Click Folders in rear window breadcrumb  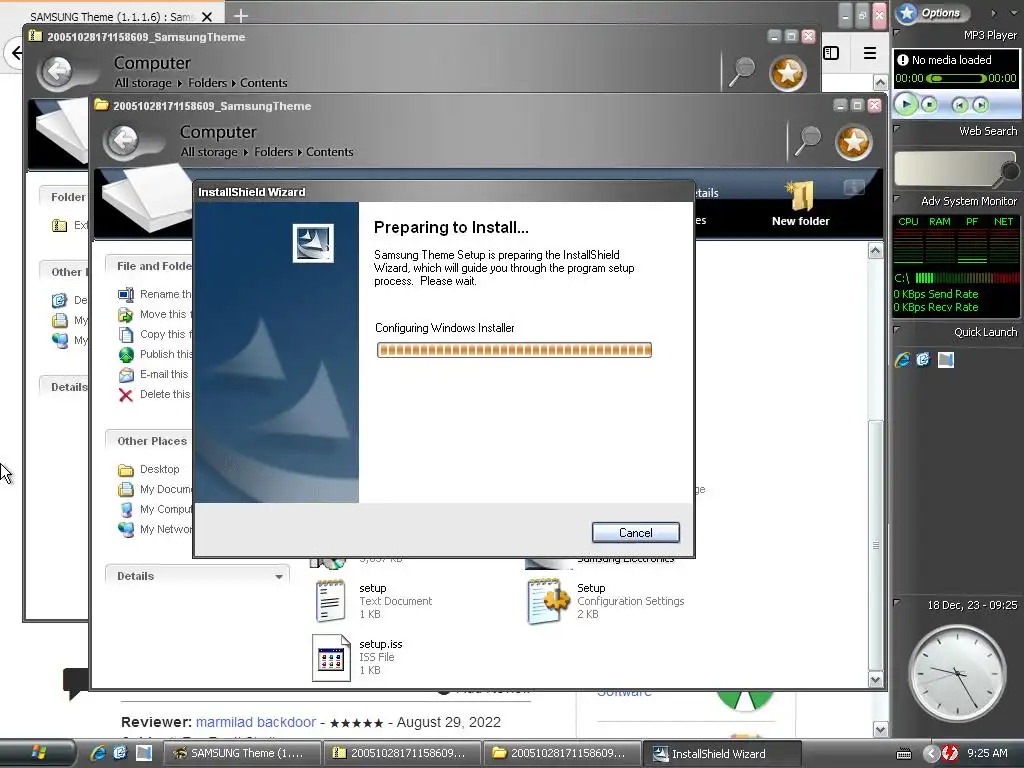point(207,83)
